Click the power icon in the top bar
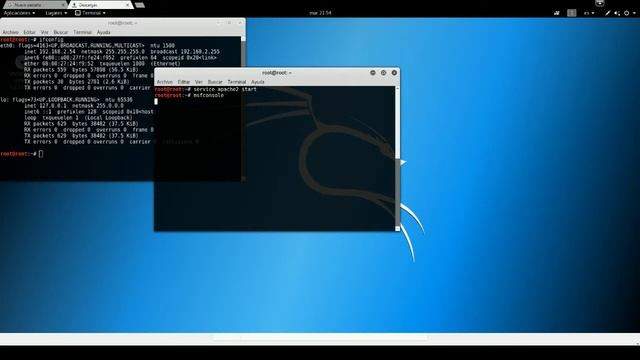The height and width of the screenshot is (360, 640). pyautogui.click(x=627, y=13)
